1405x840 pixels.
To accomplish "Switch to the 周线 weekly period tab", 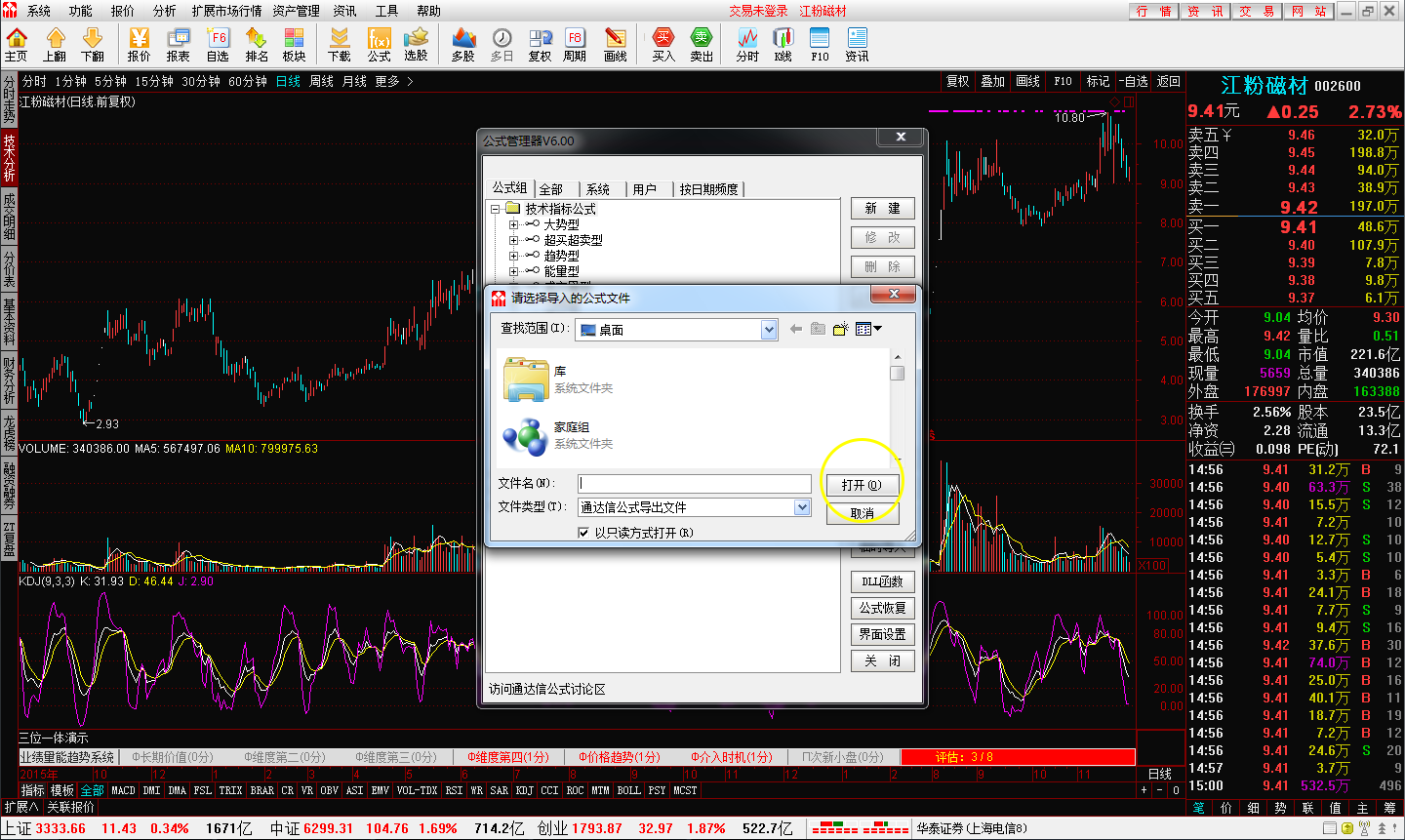I will [321, 81].
